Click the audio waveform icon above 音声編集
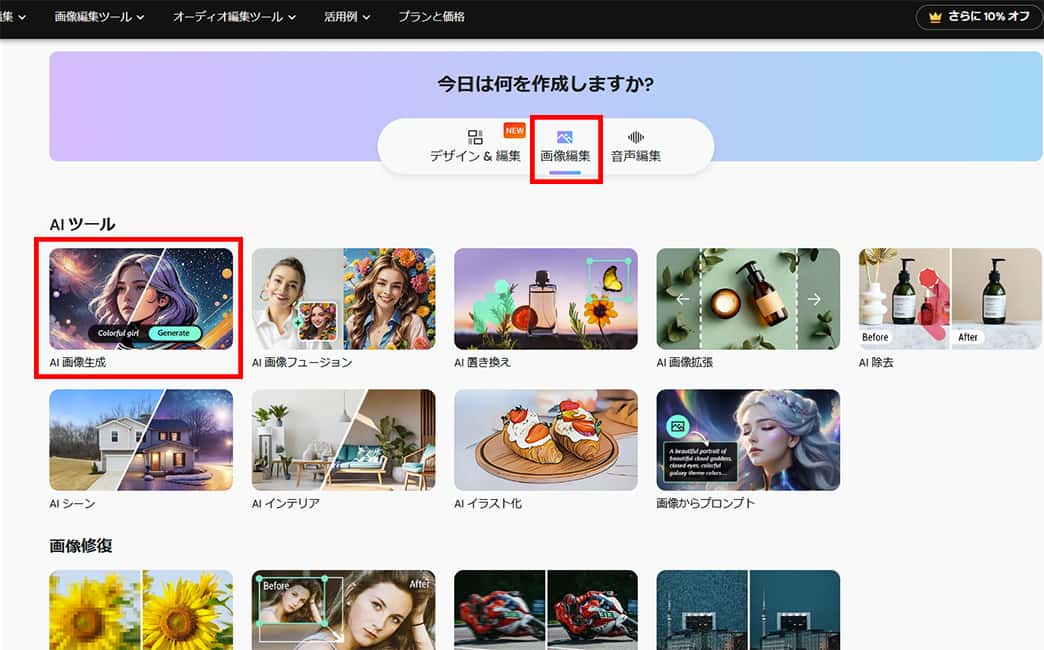Viewport: 1044px width, 650px height. point(636,137)
